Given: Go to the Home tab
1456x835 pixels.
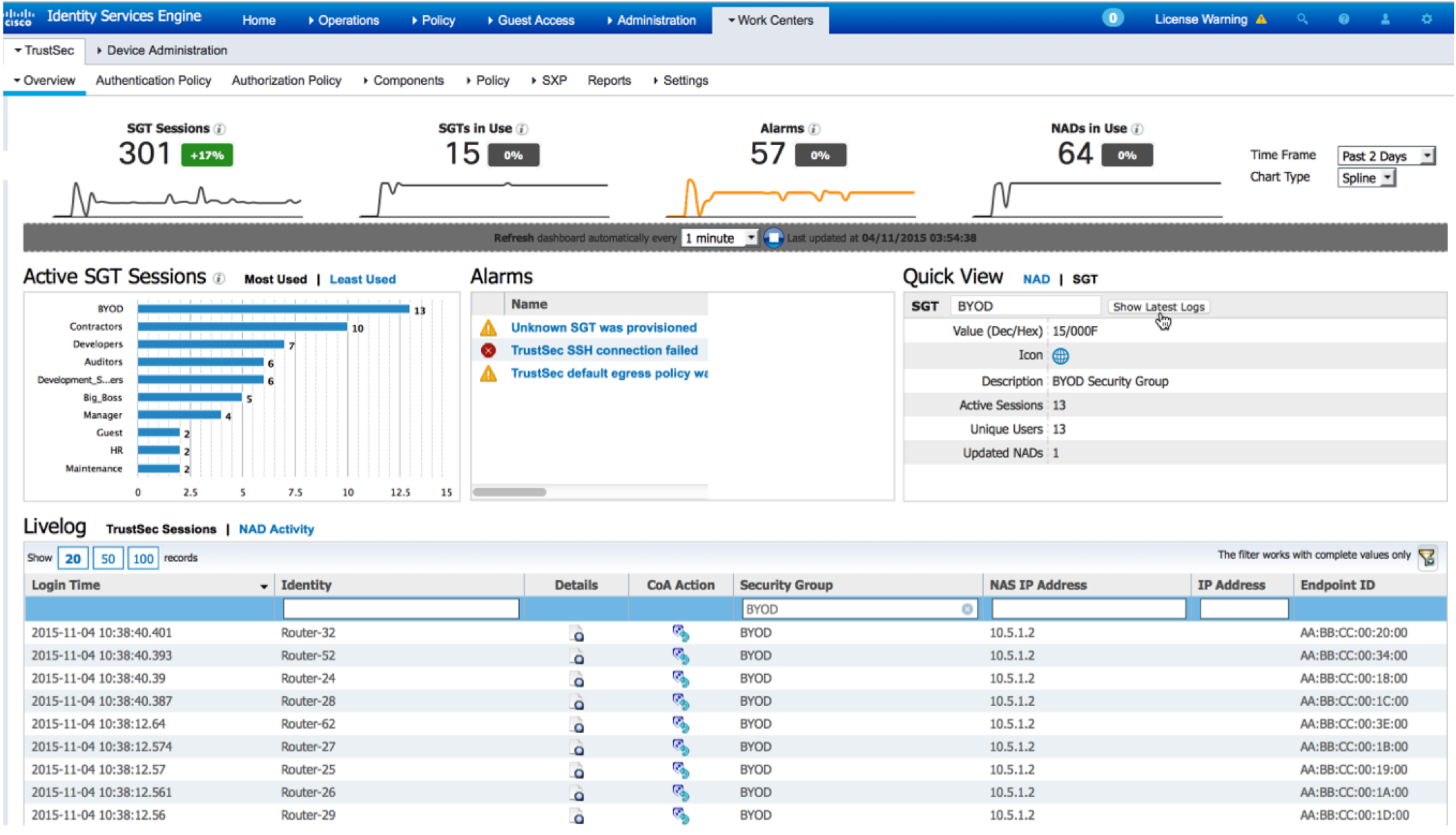Looking at the screenshot, I should (x=259, y=20).
